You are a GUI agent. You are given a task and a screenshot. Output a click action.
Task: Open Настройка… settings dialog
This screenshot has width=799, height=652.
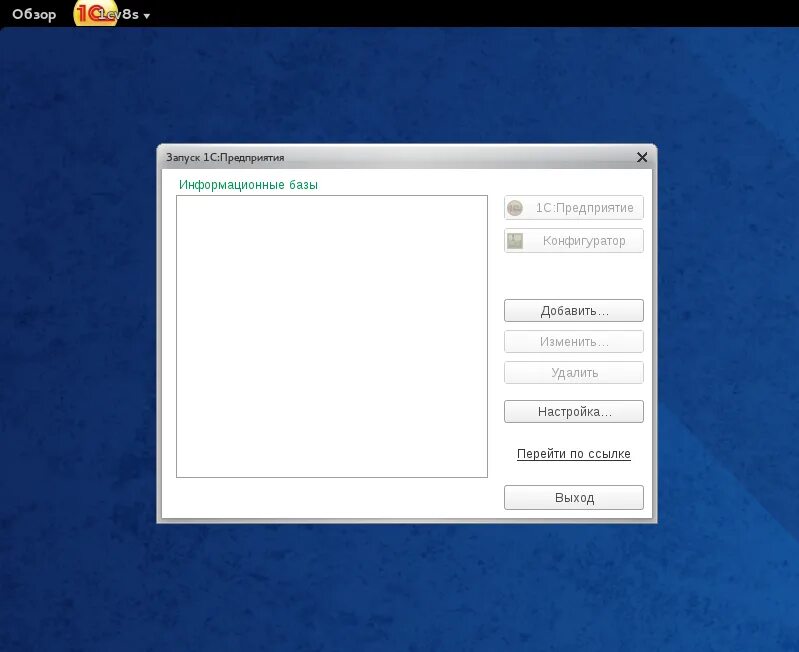coord(574,412)
